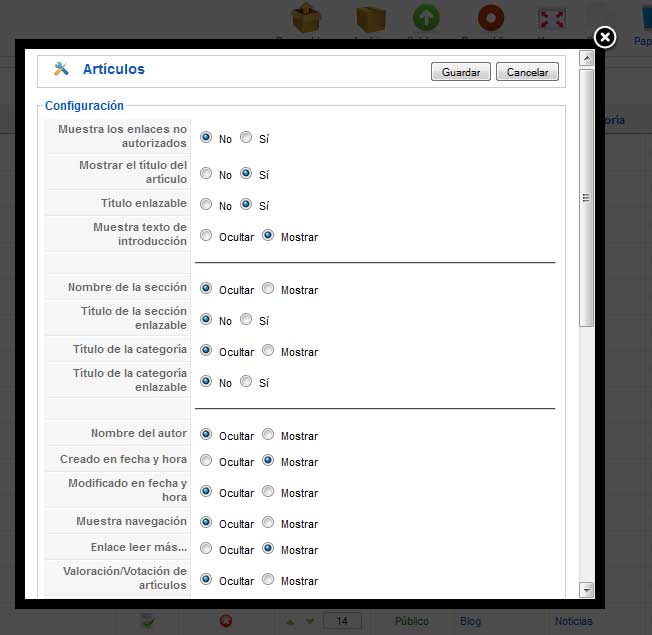Click the Artículos title text
Image resolution: width=652 pixels, height=635 pixels.
point(114,69)
